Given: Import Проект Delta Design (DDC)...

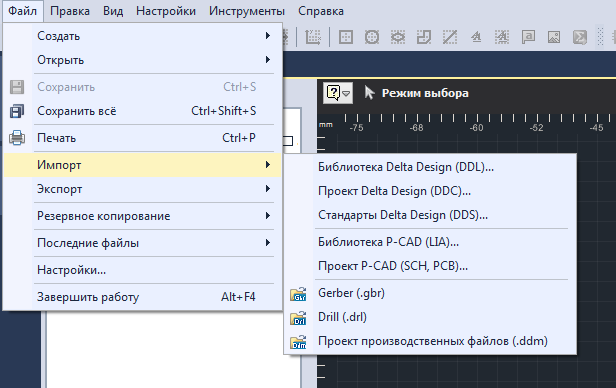Looking at the screenshot, I should click(x=430, y=191).
